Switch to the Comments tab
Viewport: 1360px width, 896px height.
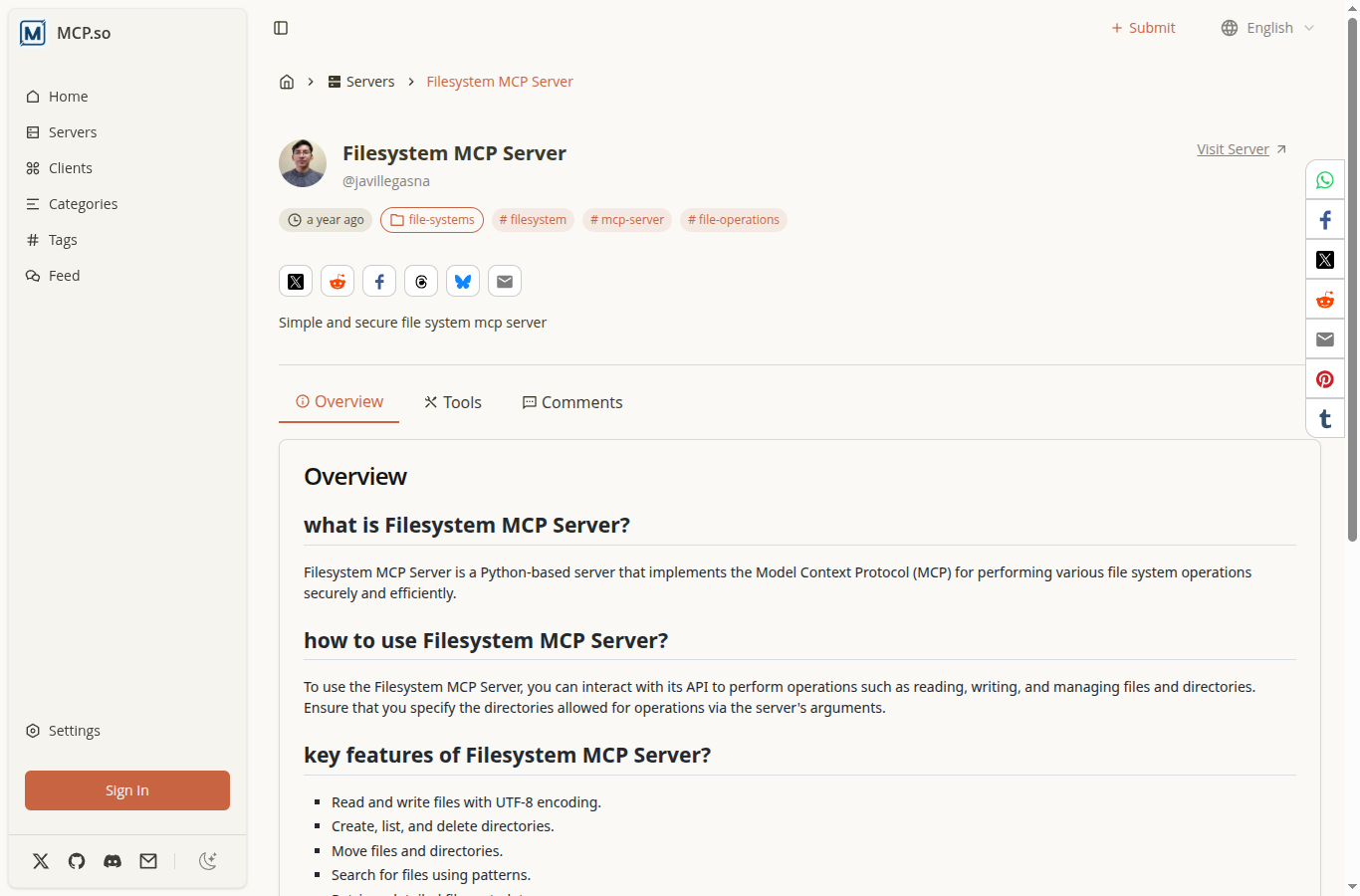[x=572, y=402]
